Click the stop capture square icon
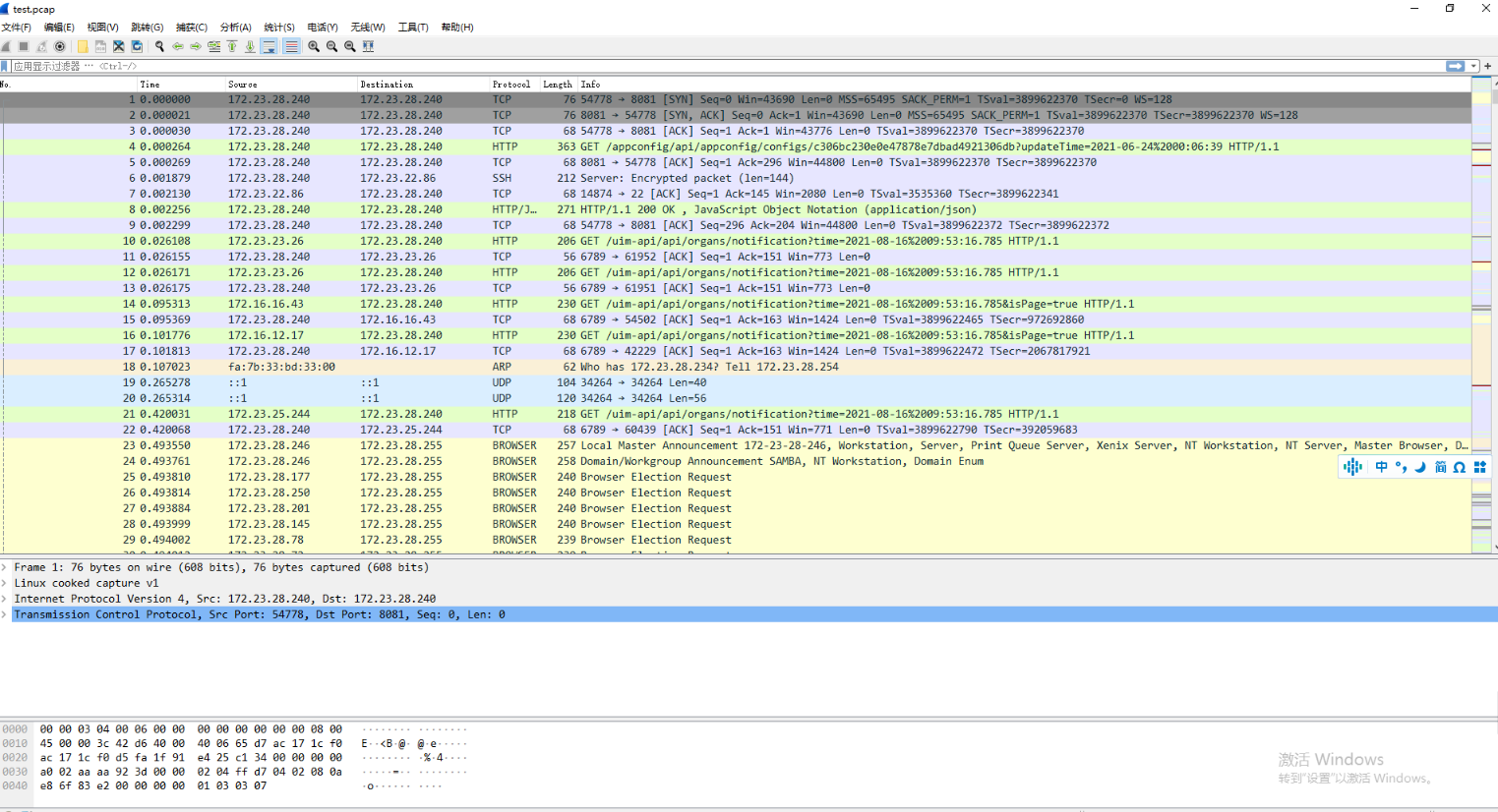 (24, 46)
